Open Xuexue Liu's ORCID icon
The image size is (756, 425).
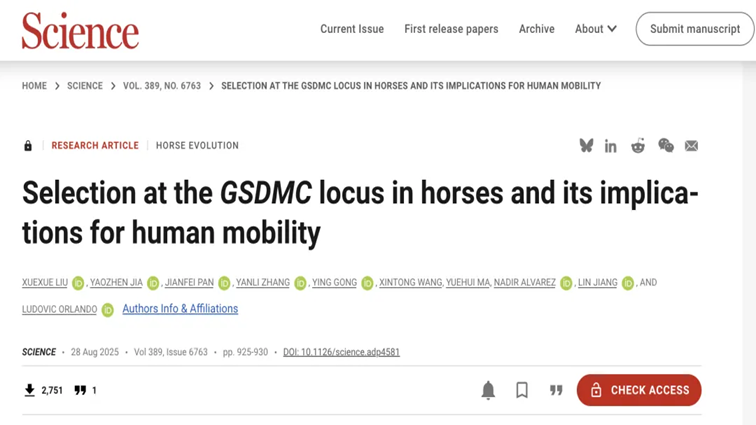coord(79,284)
